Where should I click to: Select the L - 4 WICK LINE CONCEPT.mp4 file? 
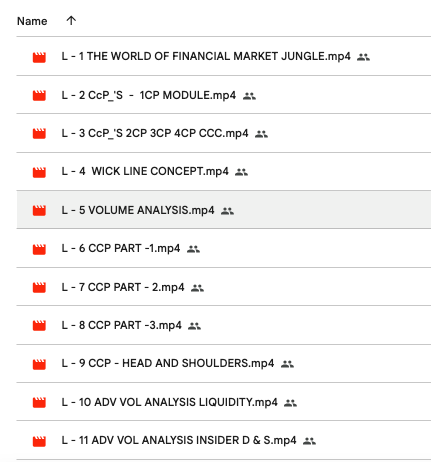(x=224, y=172)
